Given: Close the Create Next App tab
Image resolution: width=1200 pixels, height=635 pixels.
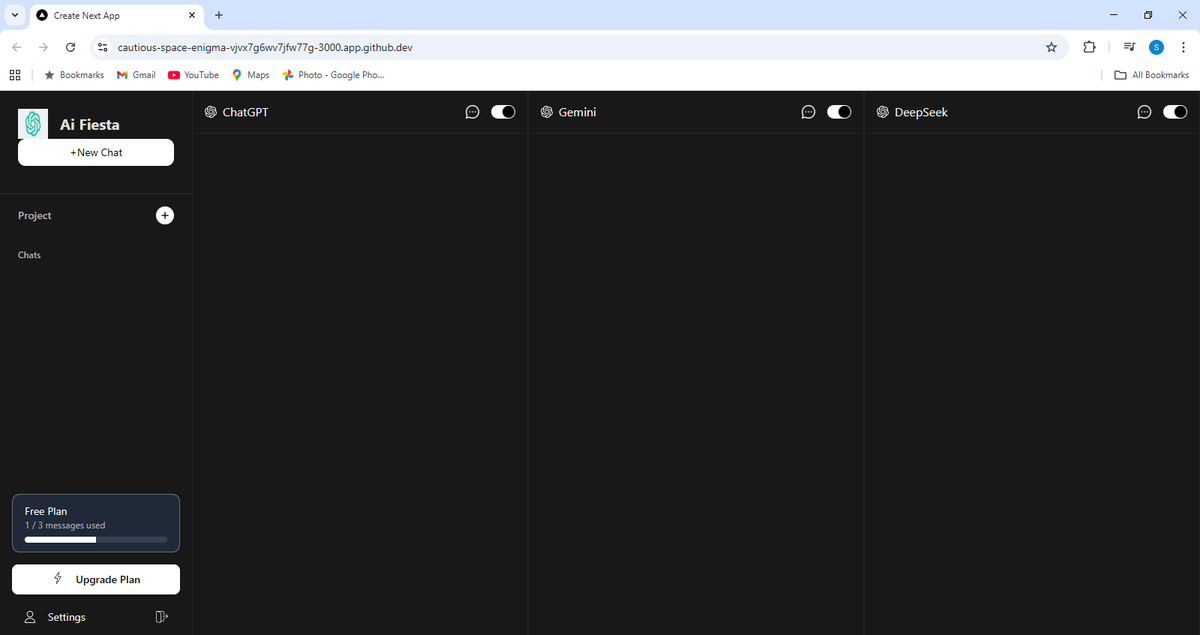Looking at the screenshot, I should pyautogui.click(x=192, y=15).
